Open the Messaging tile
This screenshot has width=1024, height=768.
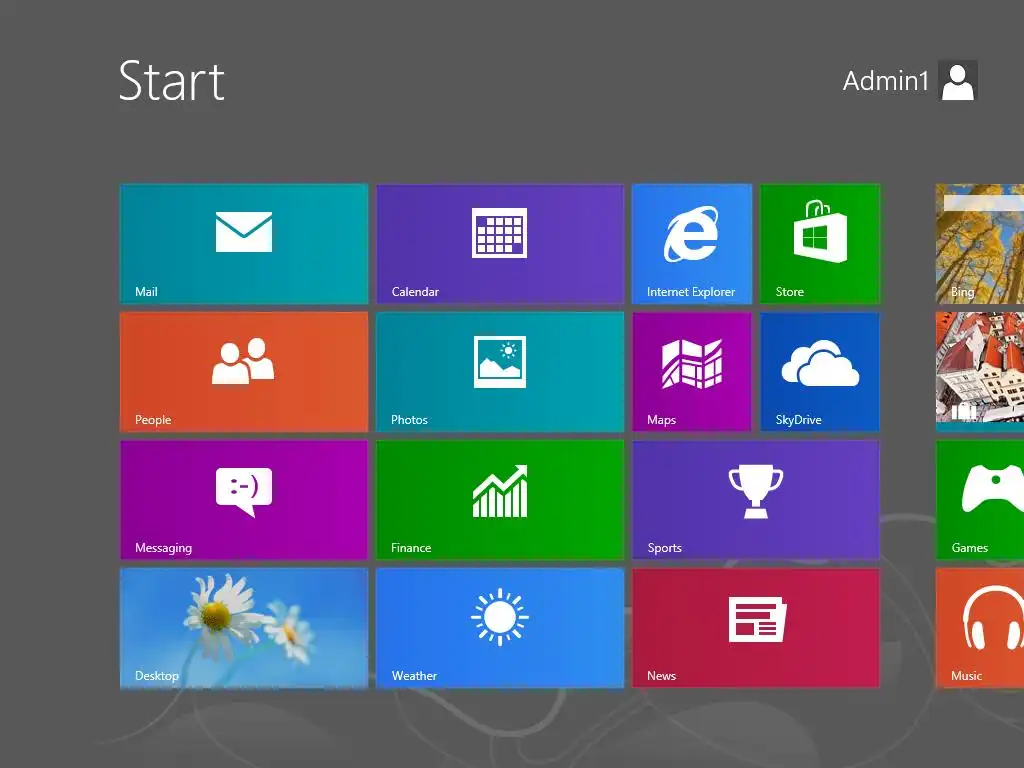244,500
